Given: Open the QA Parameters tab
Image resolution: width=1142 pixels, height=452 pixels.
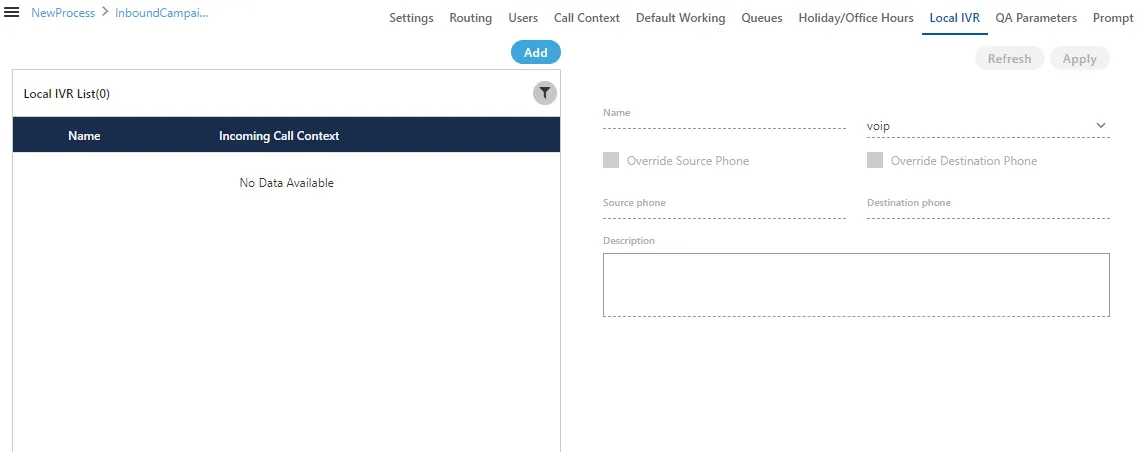Looking at the screenshot, I should (x=1036, y=18).
